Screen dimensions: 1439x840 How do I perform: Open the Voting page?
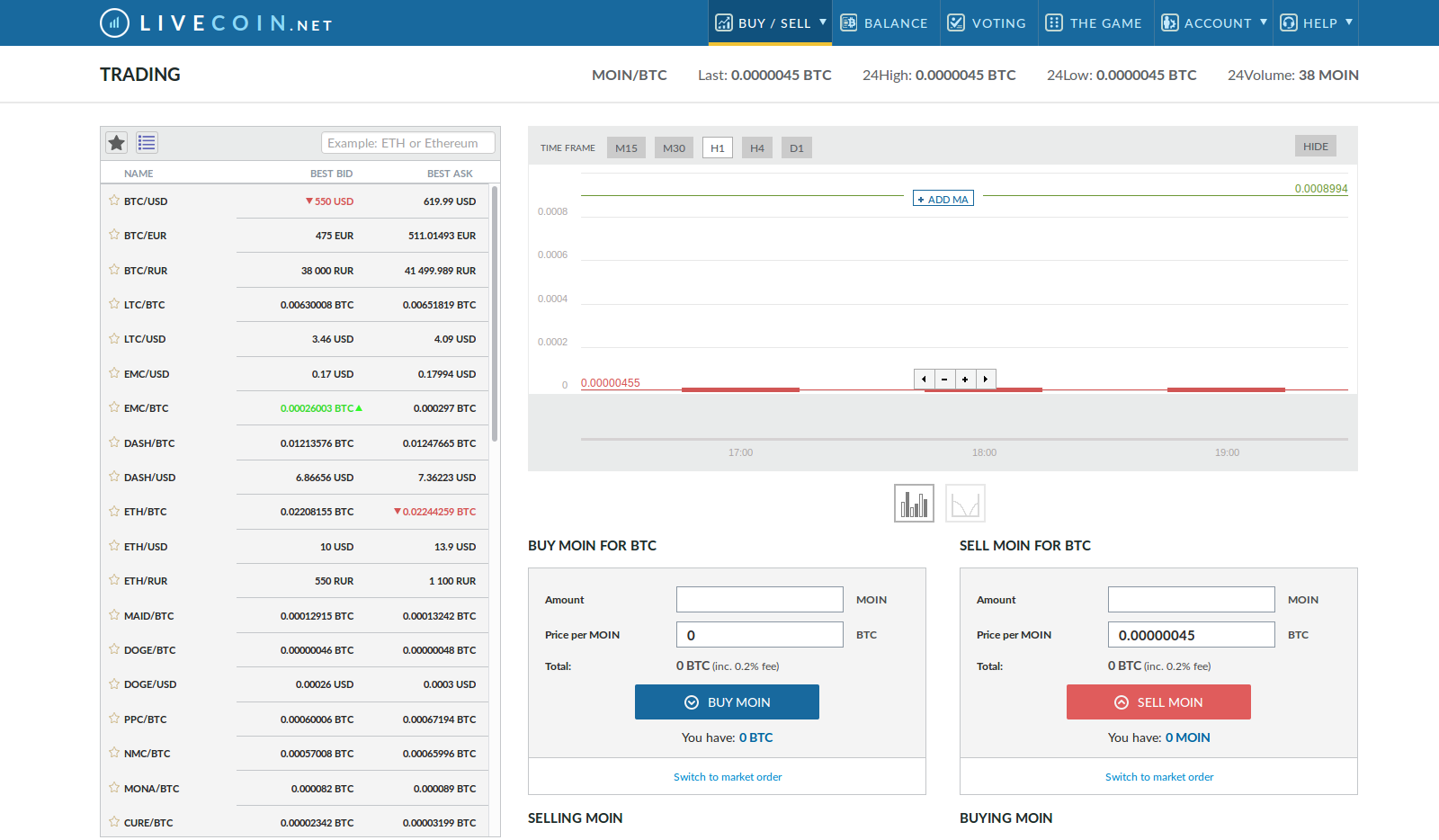pos(988,22)
